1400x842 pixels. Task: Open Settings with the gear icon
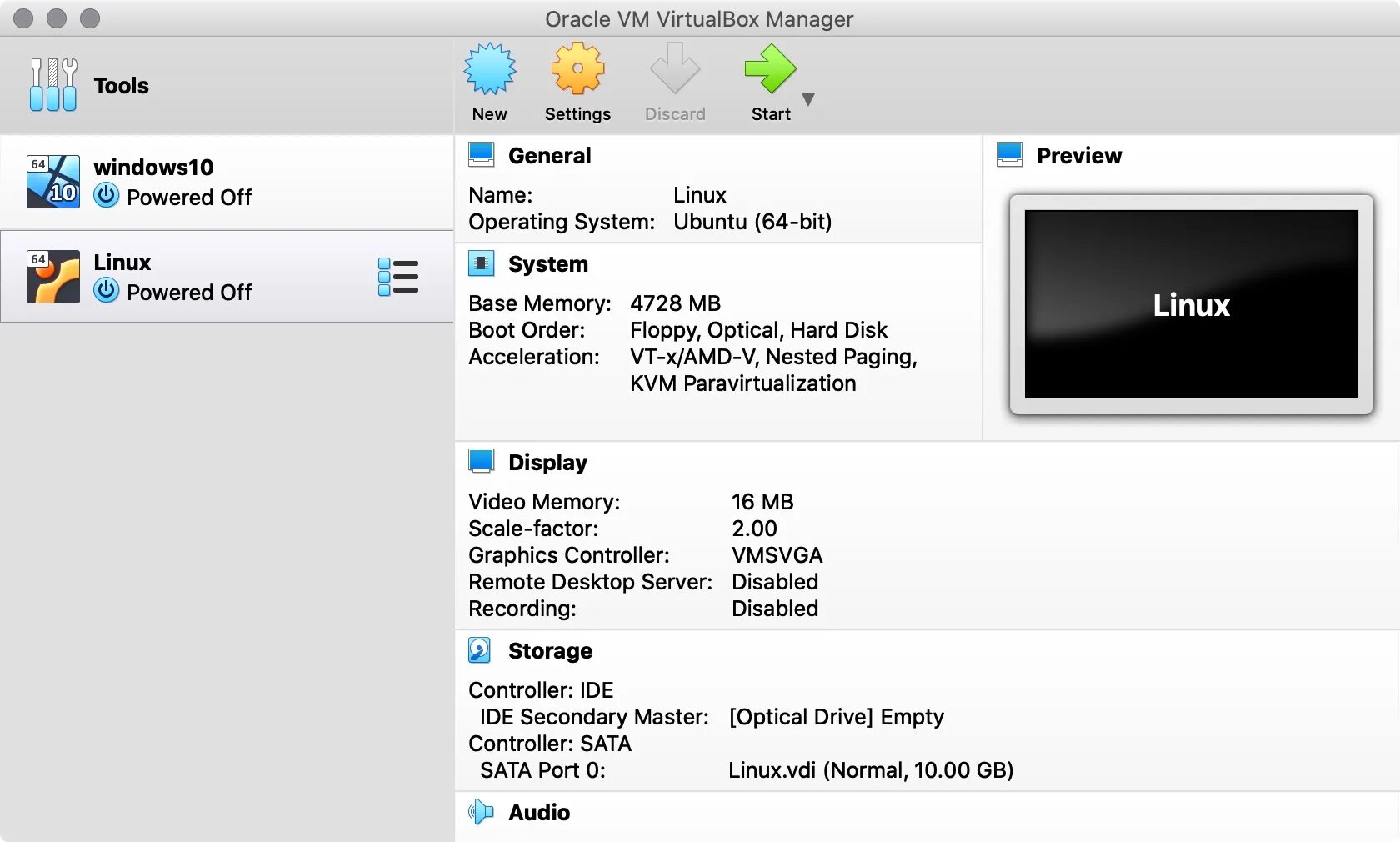click(577, 68)
